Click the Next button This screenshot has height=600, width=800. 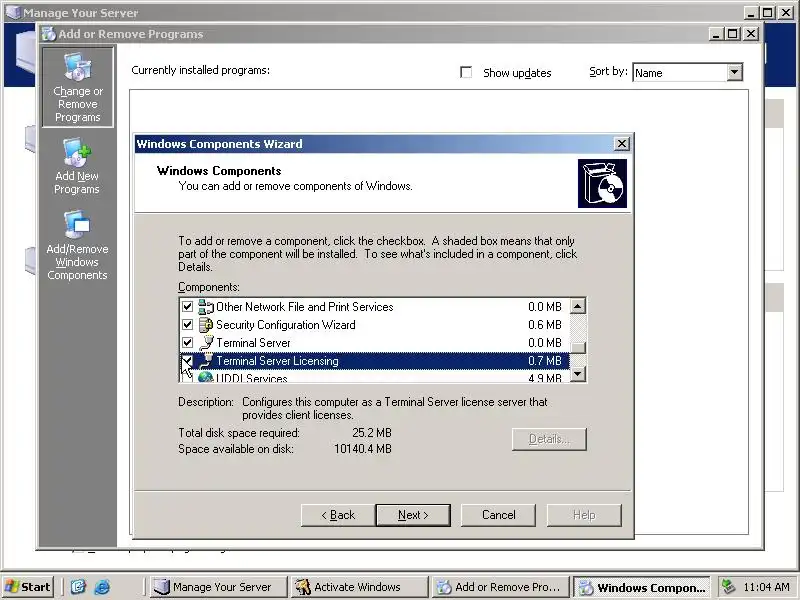pos(413,515)
